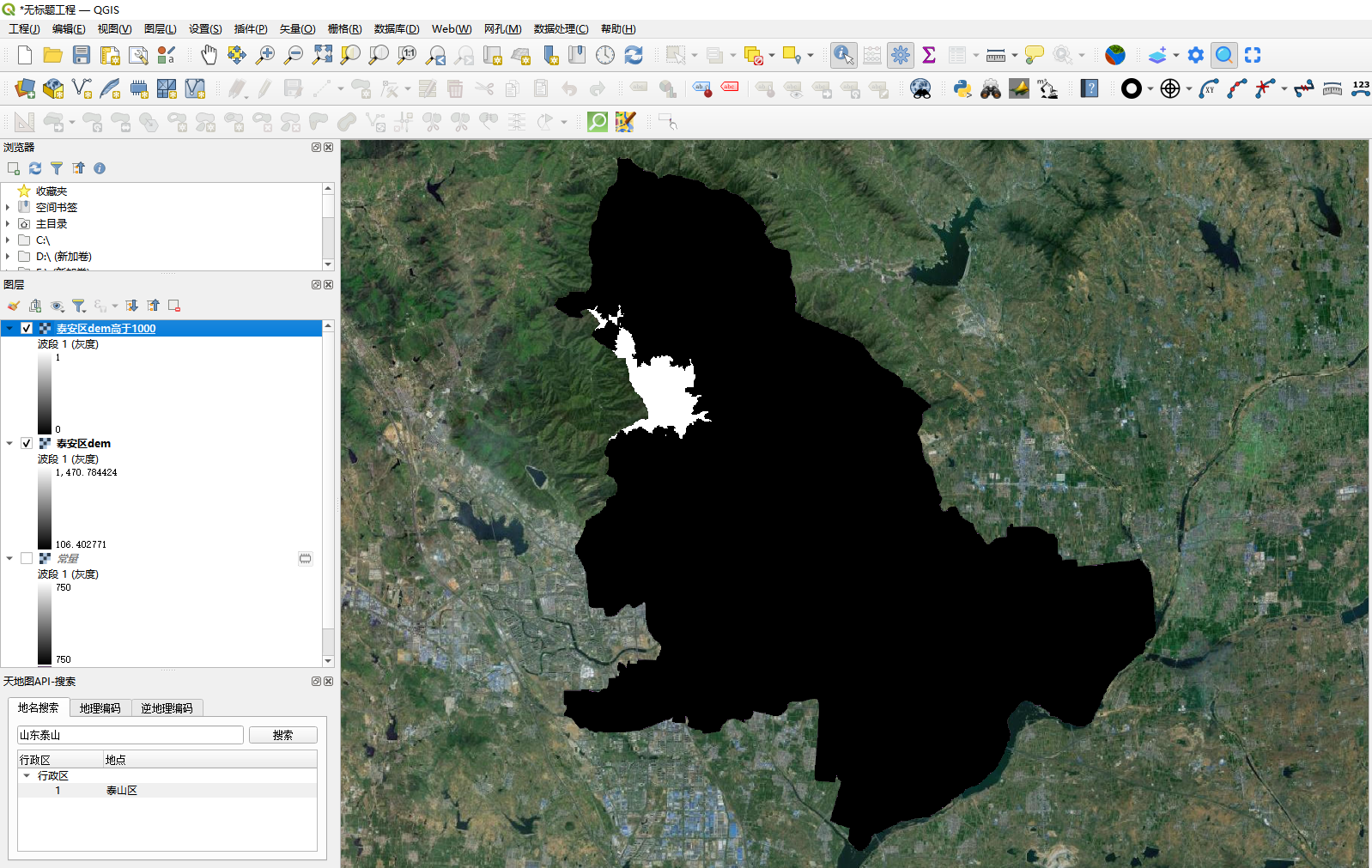Viewport: 1372px width, 868px height.
Task: Switch to the 逆地理编码 tab
Action: [x=167, y=708]
